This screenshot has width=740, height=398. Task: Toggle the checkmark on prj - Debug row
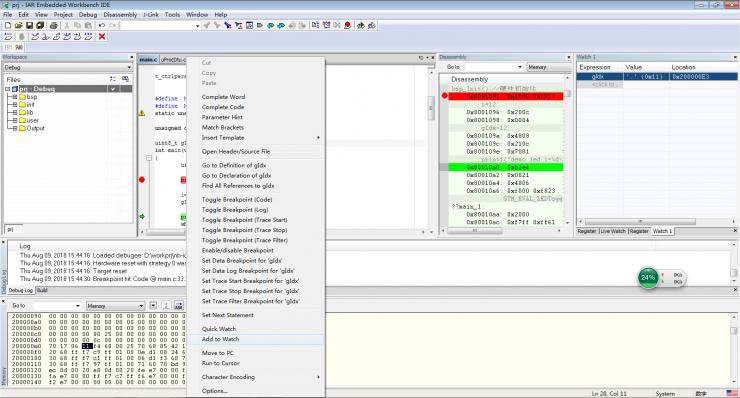(113, 89)
